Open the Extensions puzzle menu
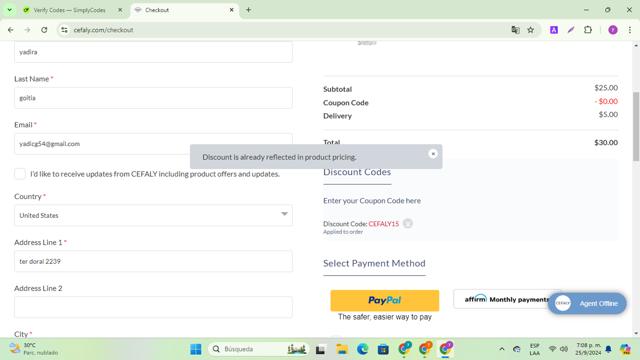Viewport: 640px width, 360px height. pyautogui.click(x=588, y=30)
